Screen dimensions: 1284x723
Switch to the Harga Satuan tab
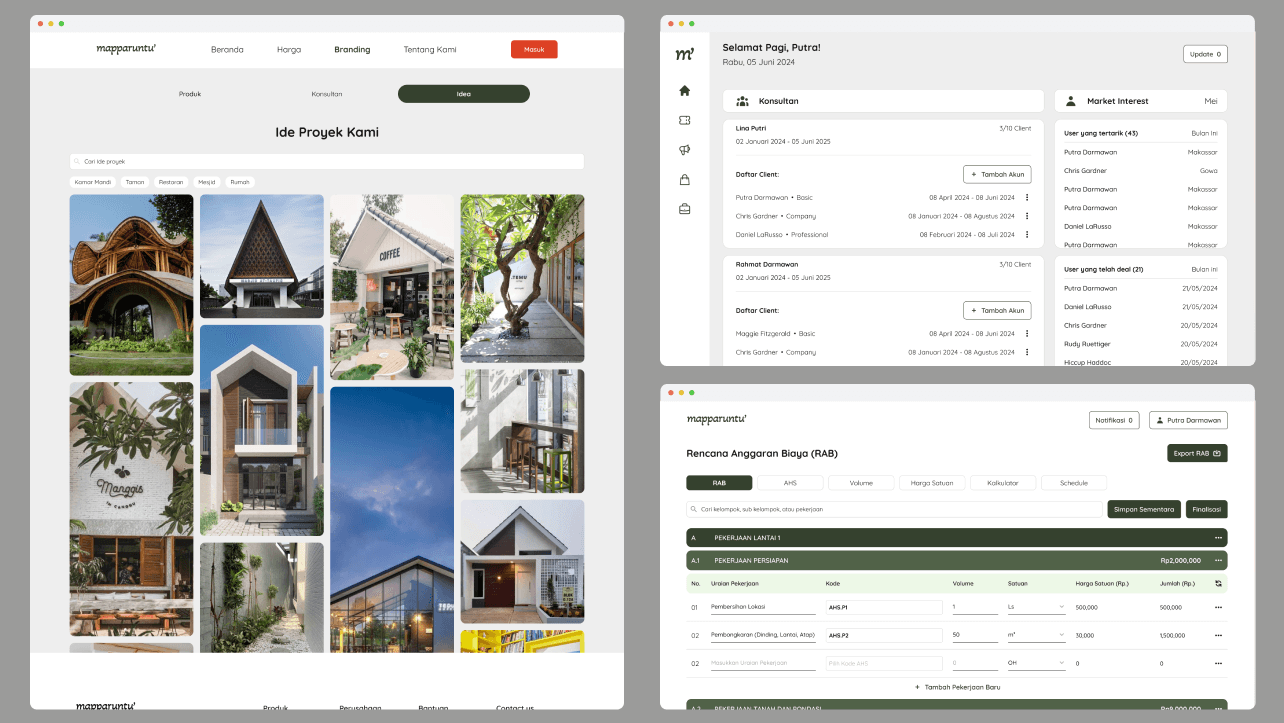point(932,483)
